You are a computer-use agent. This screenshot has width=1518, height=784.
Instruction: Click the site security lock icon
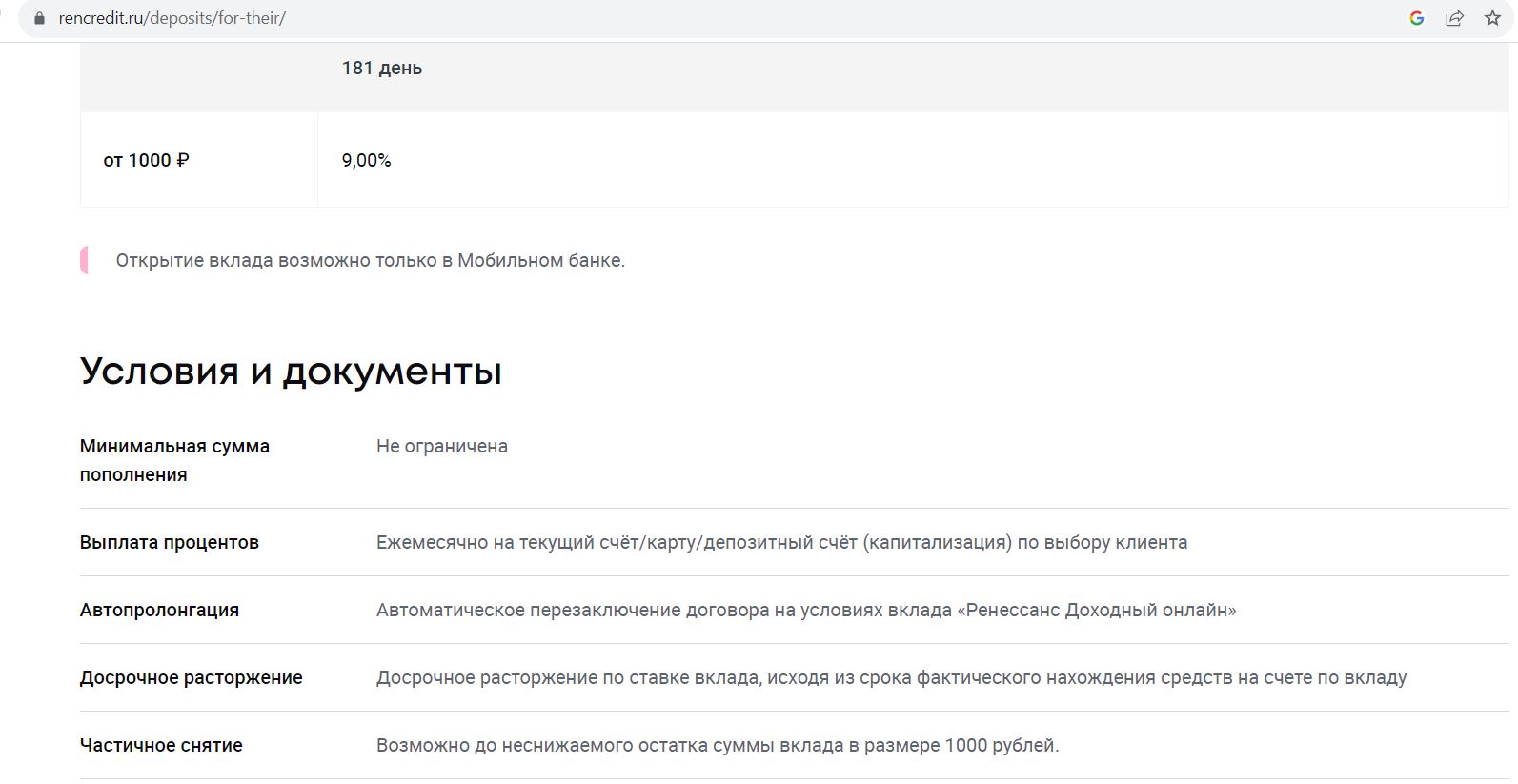(x=39, y=18)
